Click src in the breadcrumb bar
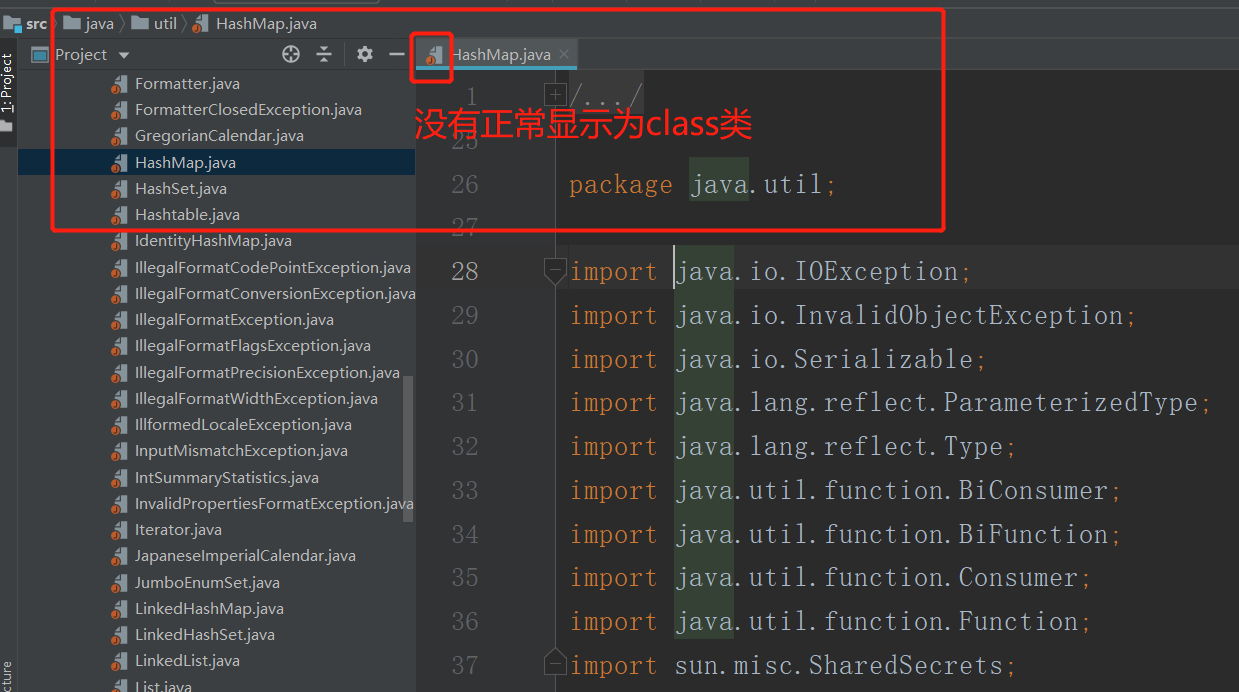The height and width of the screenshot is (692, 1239). 37,23
